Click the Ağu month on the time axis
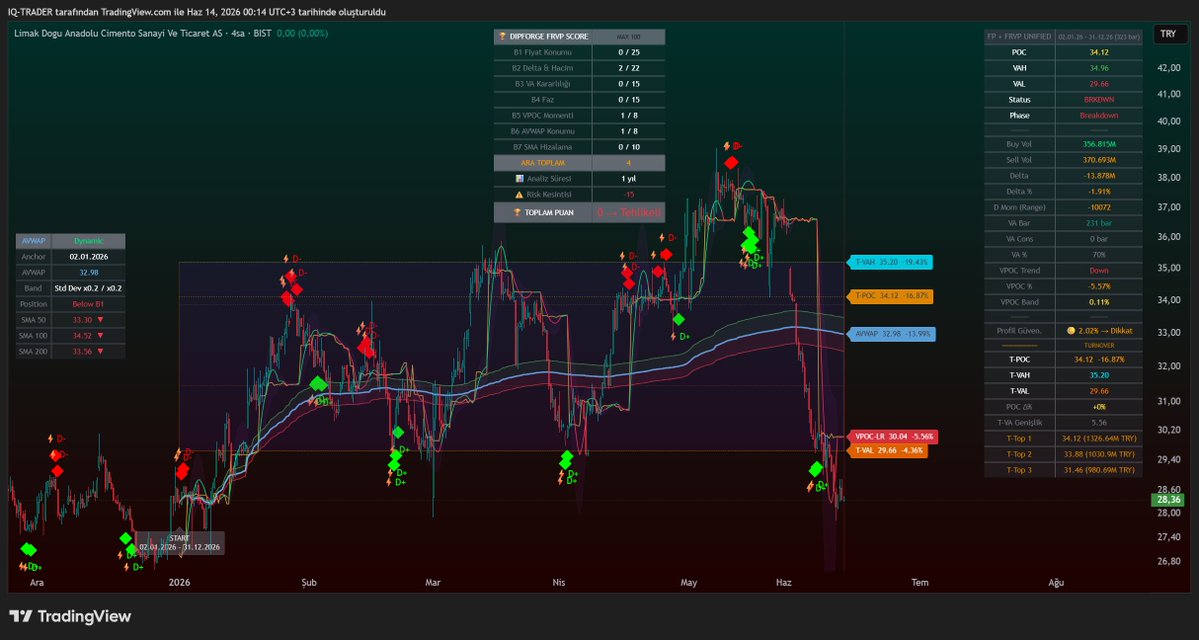 click(x=1056, y=583)
